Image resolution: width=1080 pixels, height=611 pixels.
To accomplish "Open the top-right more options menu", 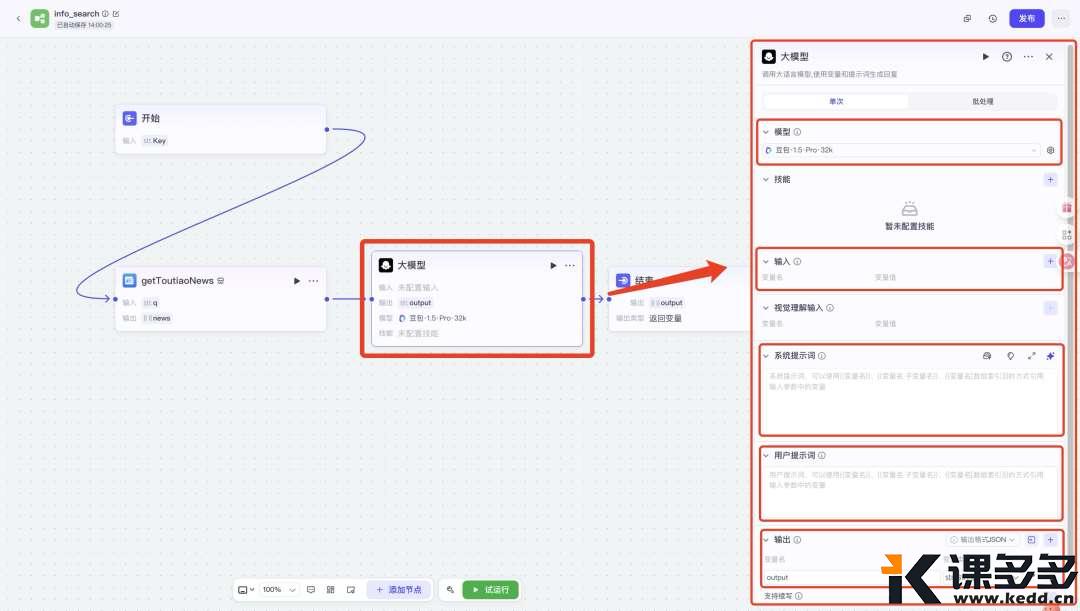I will click(x=1061, y=19).
